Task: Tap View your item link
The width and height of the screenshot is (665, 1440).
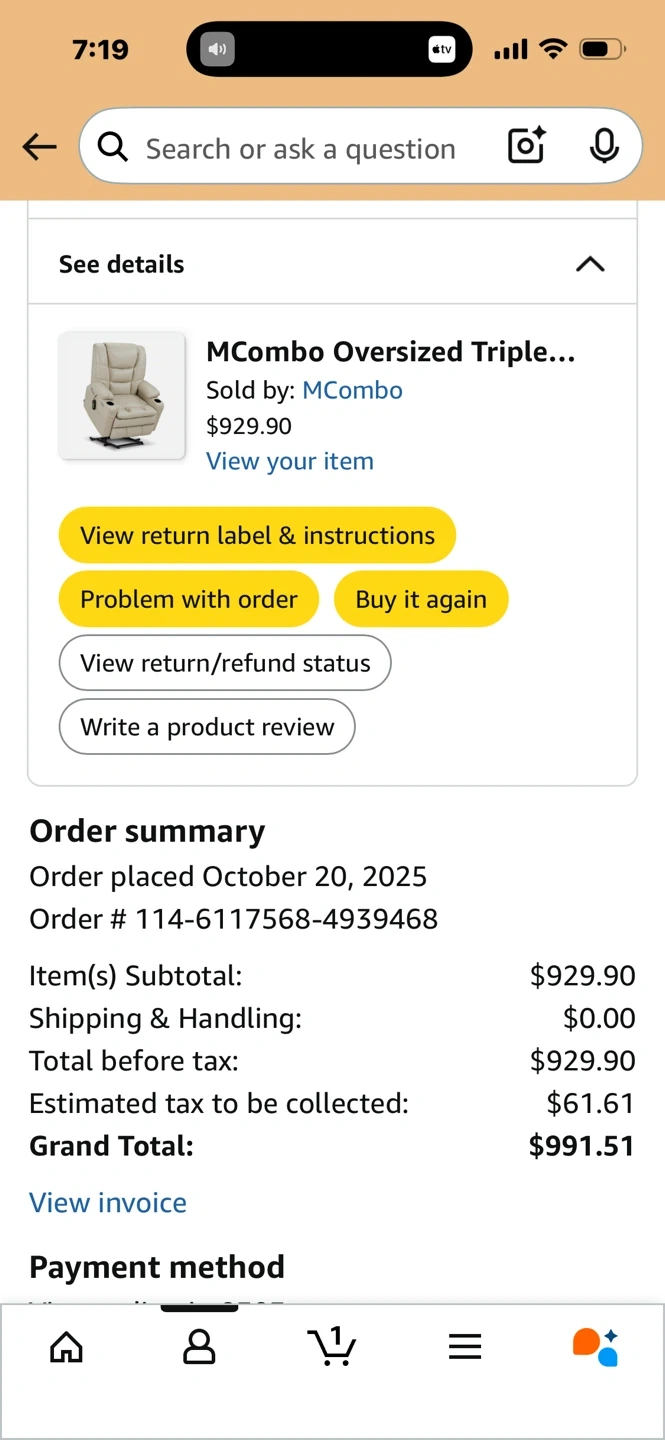Action: pos(289,461)
